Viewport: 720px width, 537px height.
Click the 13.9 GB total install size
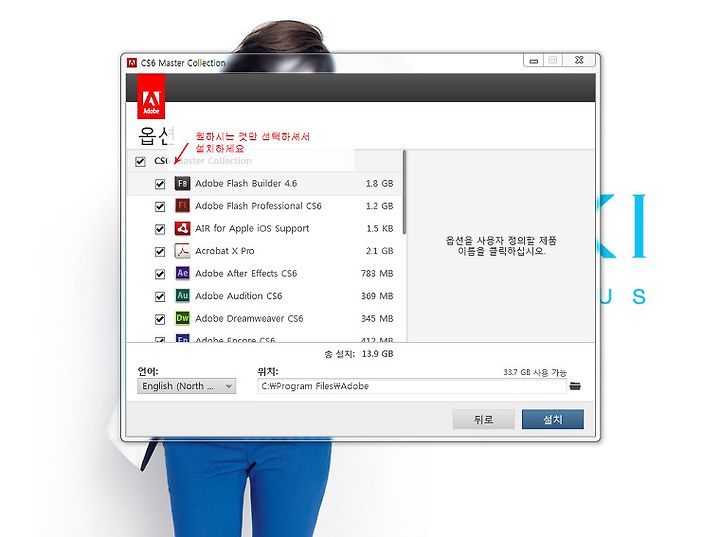coord(377,354)
